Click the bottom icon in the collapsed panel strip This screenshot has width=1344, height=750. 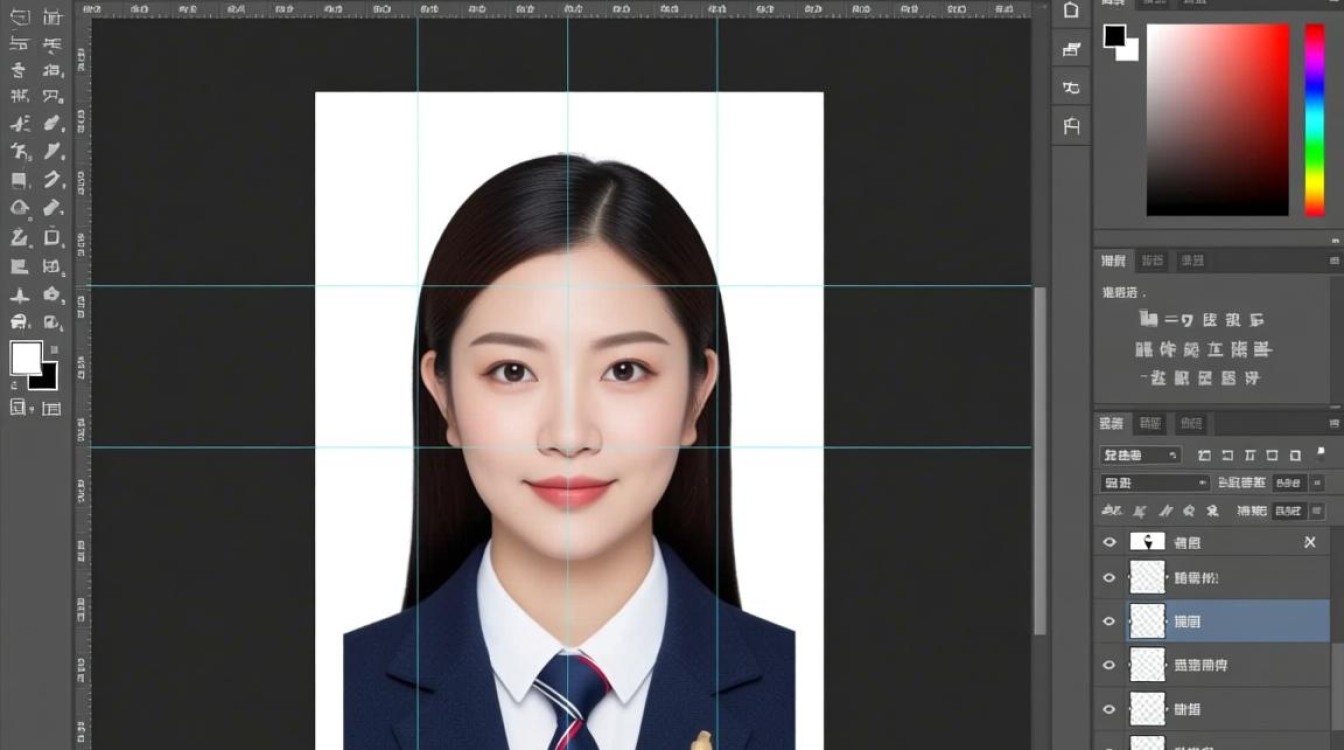point(1071,126)
